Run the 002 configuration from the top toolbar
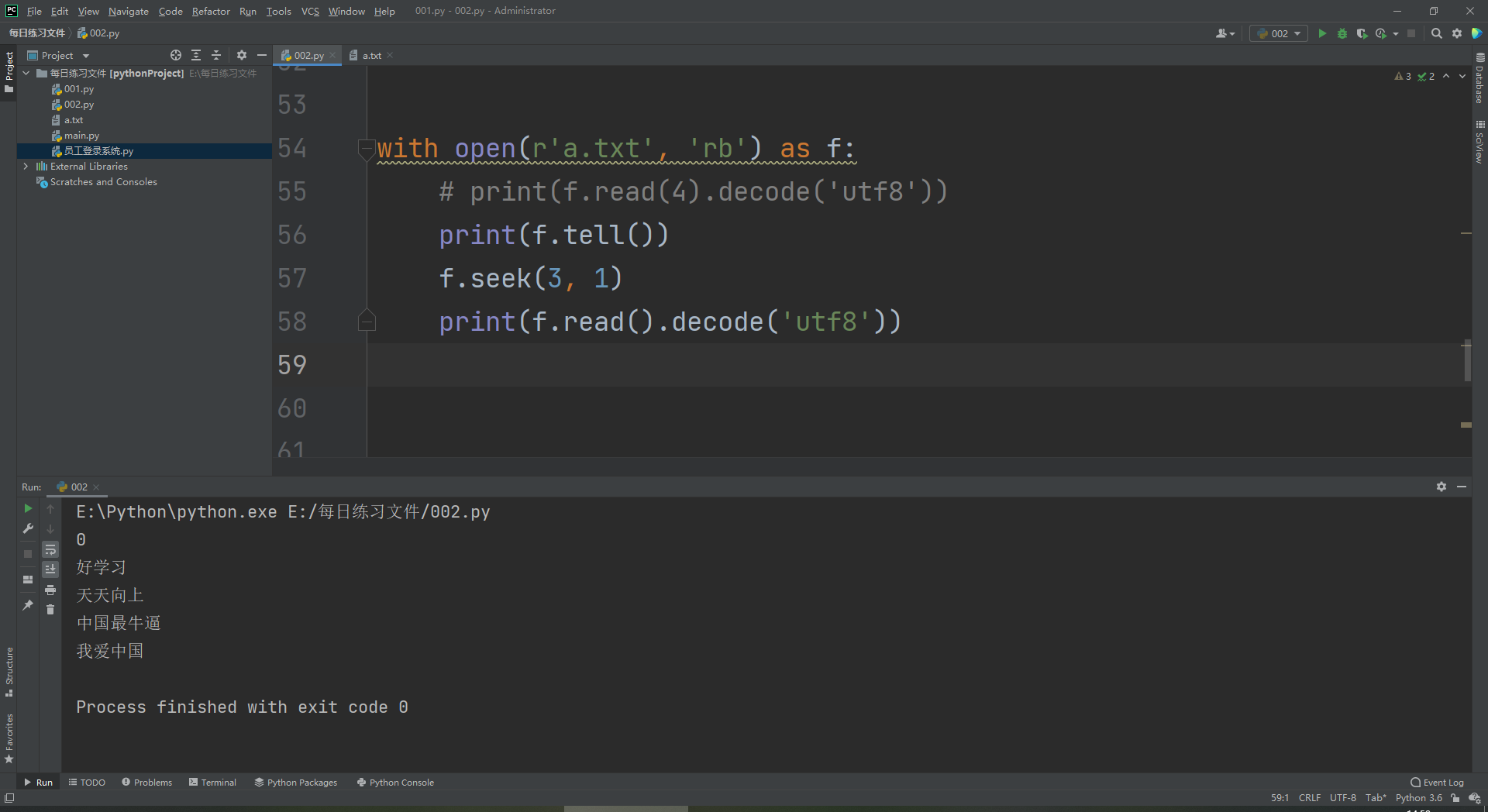The image size is (1488, 812). [x=1322, y=33]
